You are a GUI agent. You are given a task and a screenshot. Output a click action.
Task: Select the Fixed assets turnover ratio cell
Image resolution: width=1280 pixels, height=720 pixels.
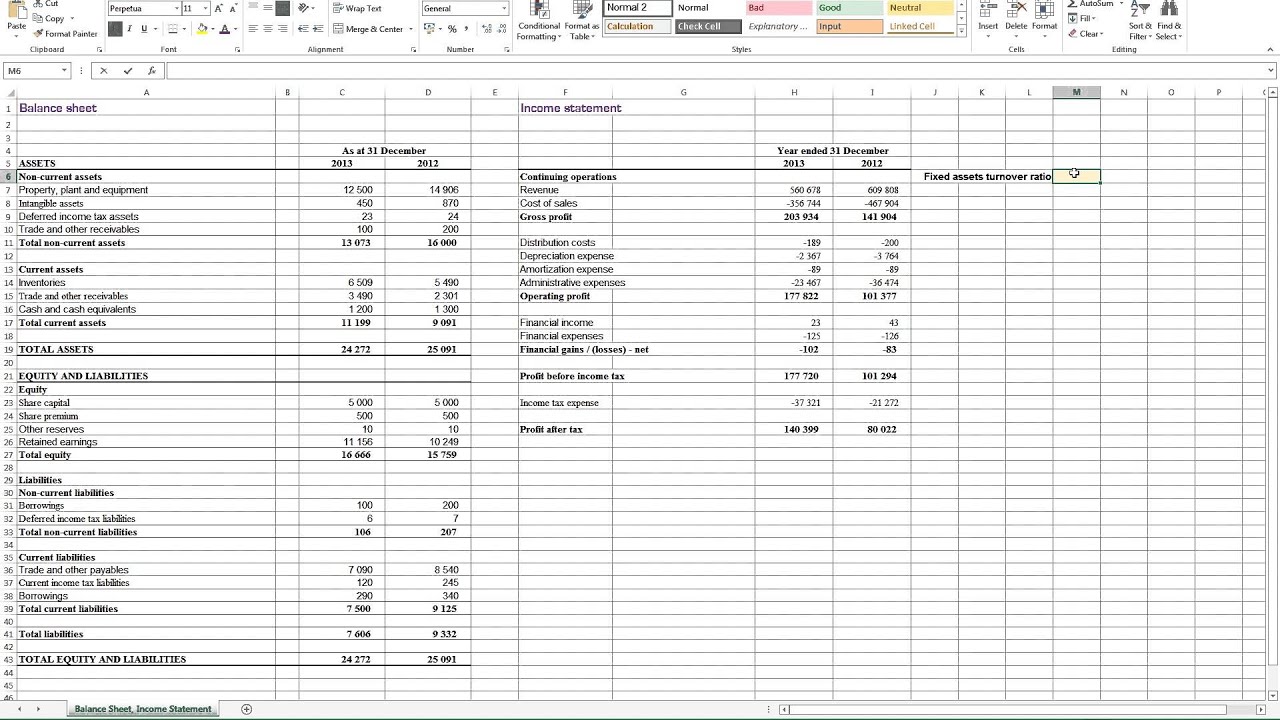click(987, 176)
